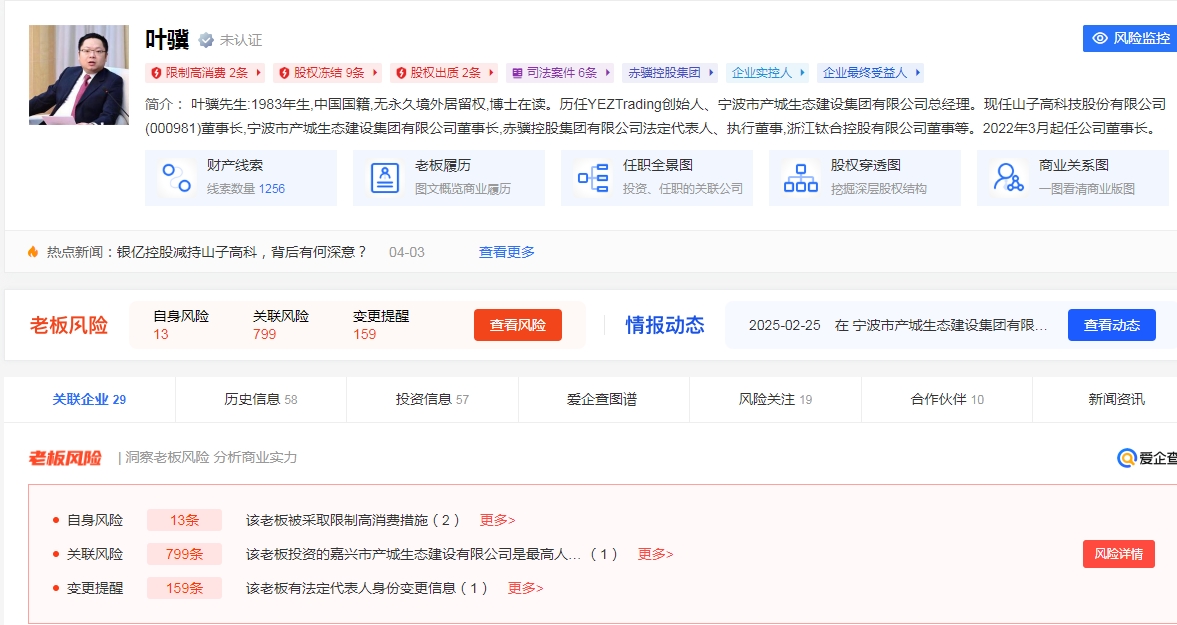This screenshot has height=625, width=1177.
Task: Click the 爱企查 logo icon
Action: [1126, 458]
